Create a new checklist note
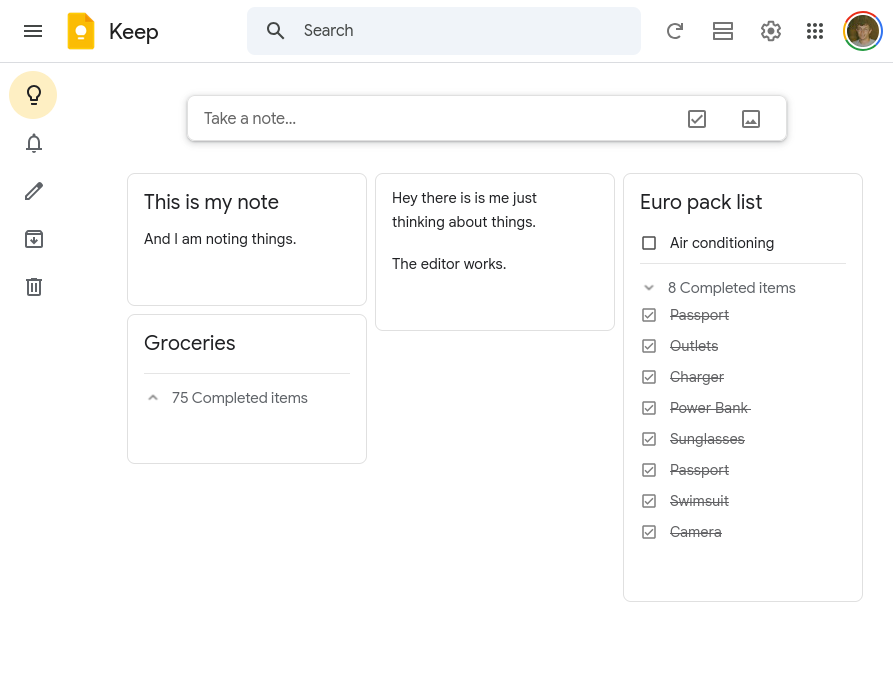 pyautogui.click(x=697, y=118)
